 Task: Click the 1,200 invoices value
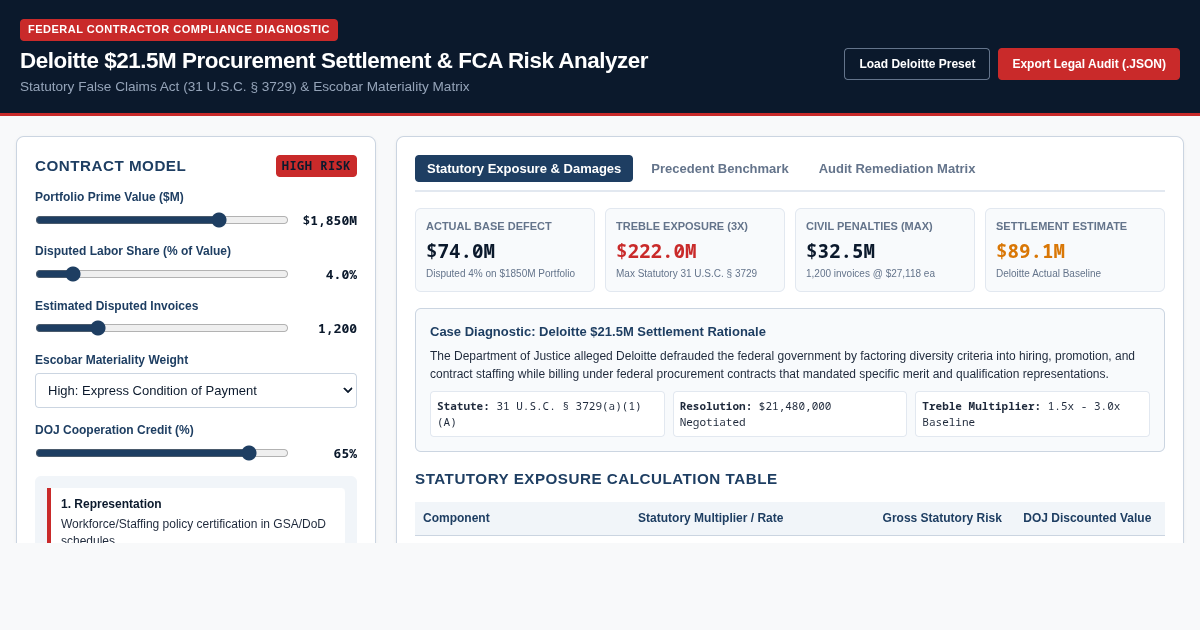pyautogui.click(x=337, y=328)
